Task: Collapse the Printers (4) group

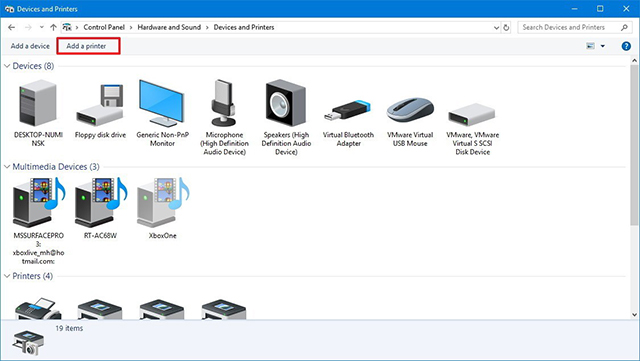Action: pos(7,276)
